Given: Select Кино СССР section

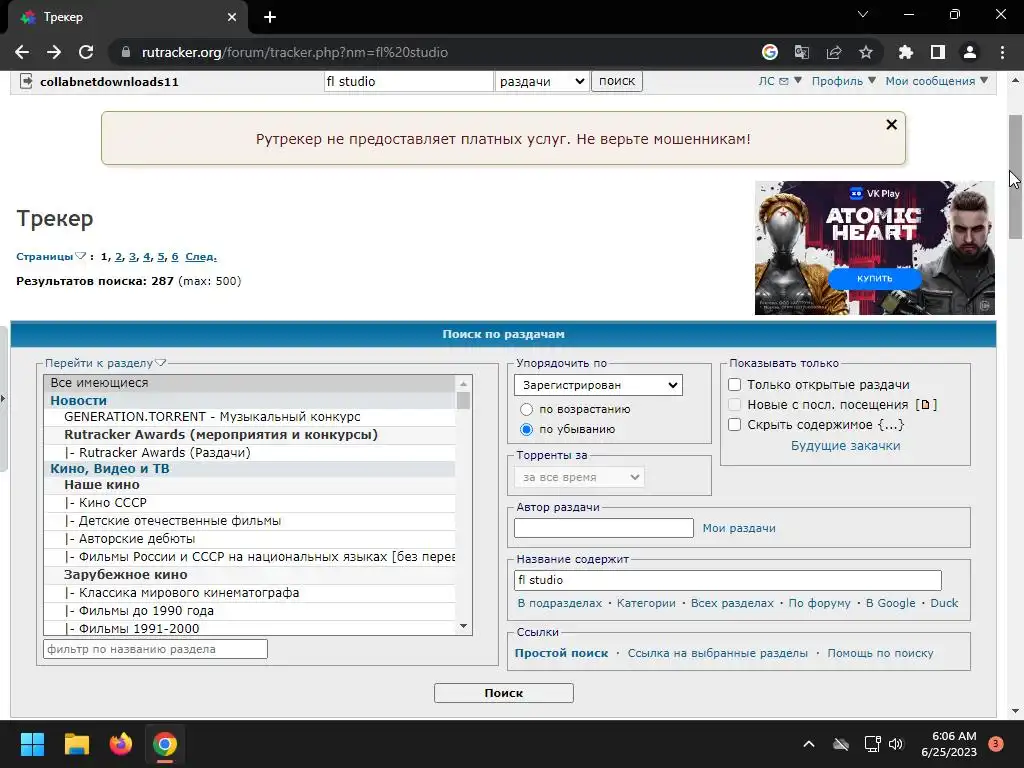Looking at the screenshot, I should pos(249,503).
